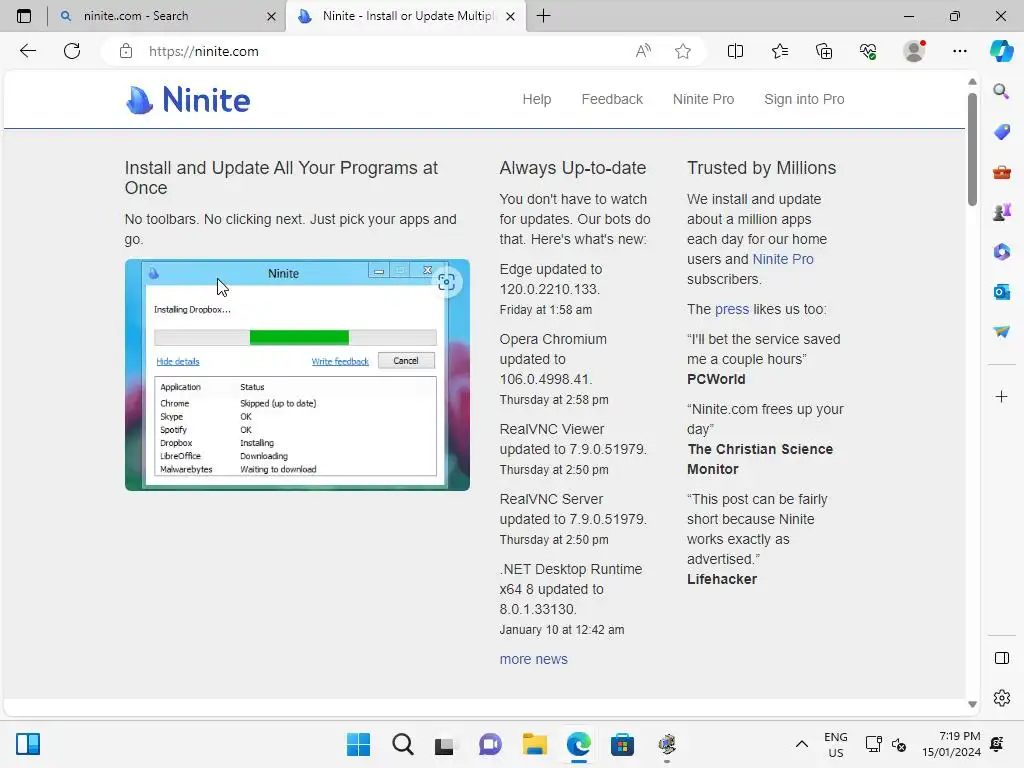Toggle sidebar visibility icon at bottom
The width and height of the screenshot is (1024, 768).
(1001, 658)
